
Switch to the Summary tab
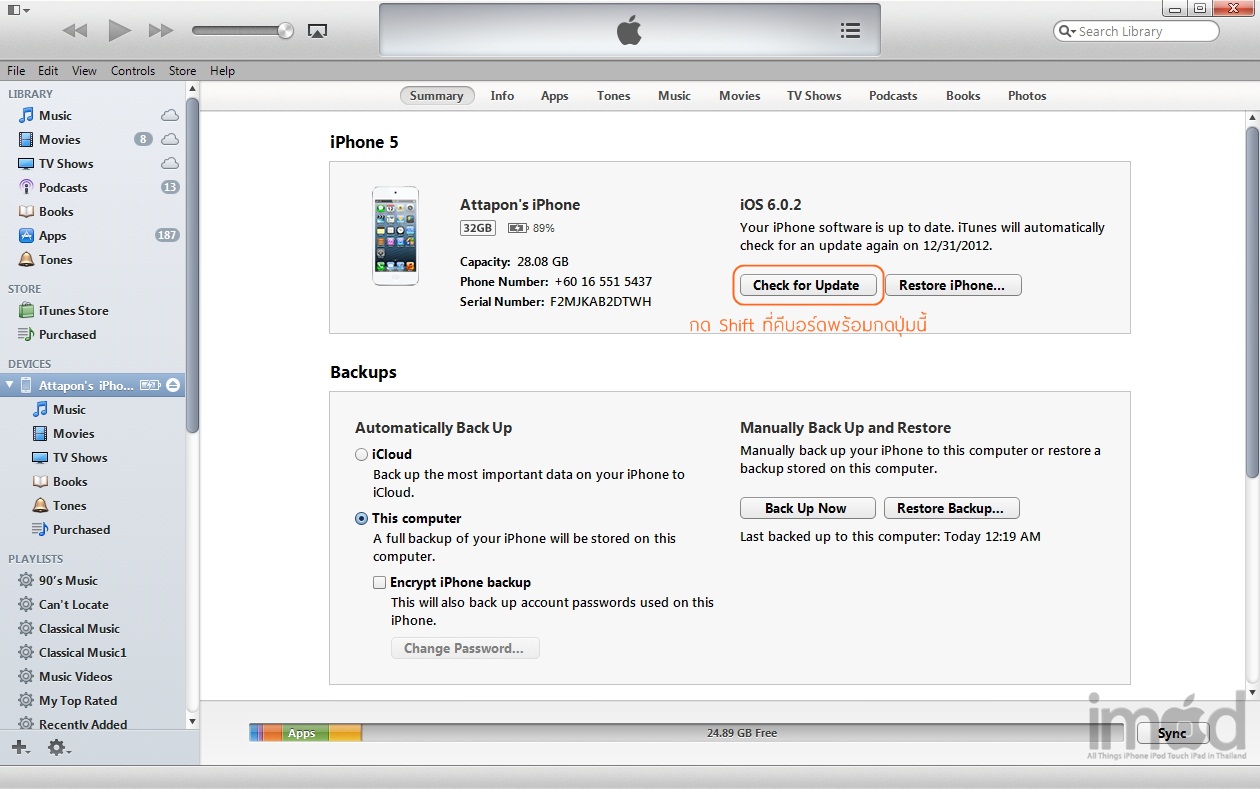click(x=437, y=96)
